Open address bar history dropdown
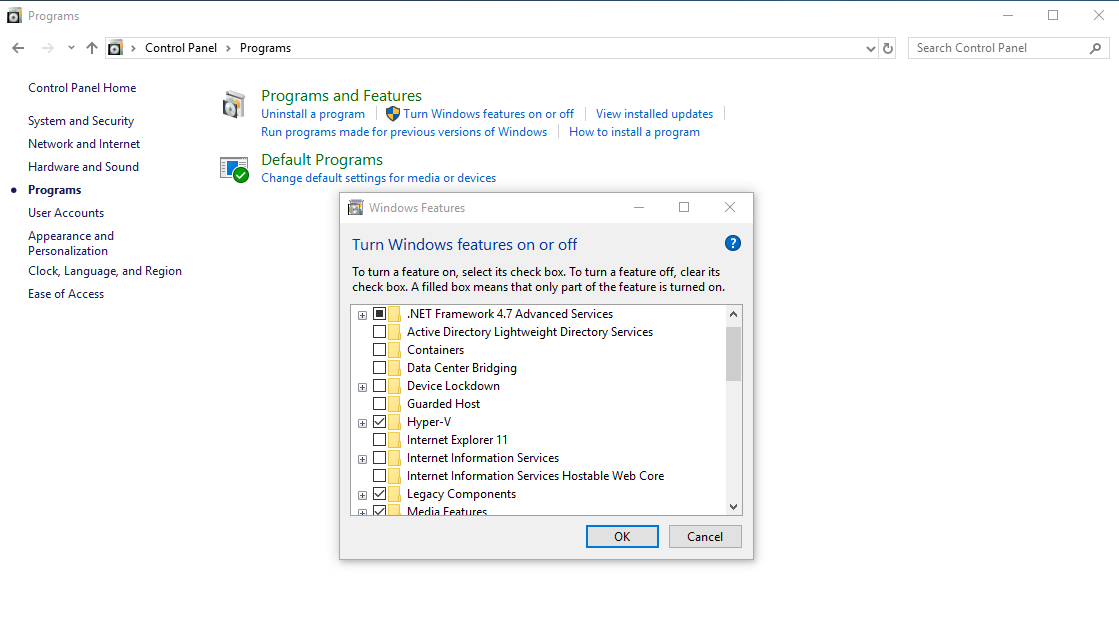 871,49
